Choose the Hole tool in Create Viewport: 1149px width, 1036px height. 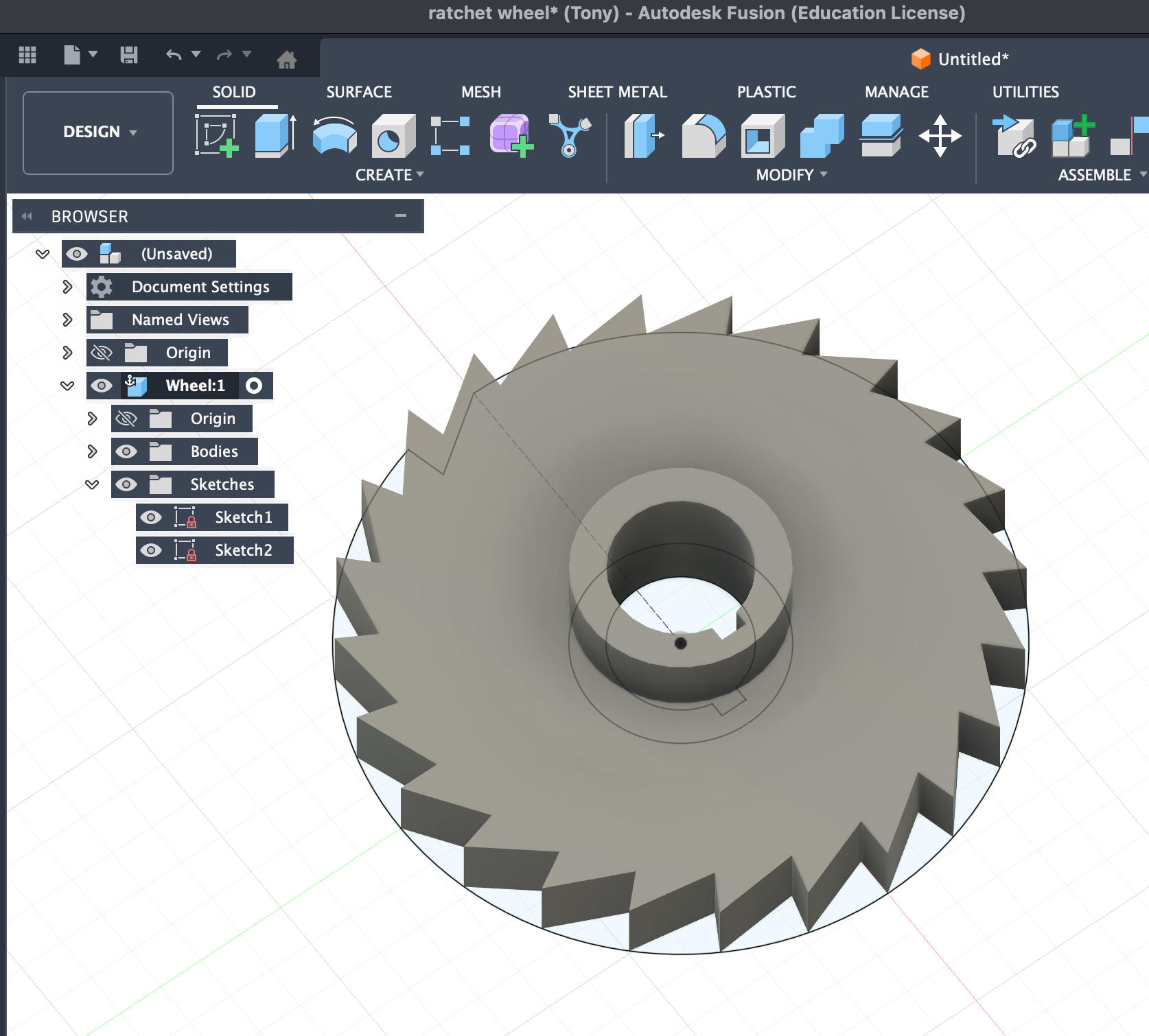(x=393, y=135)
